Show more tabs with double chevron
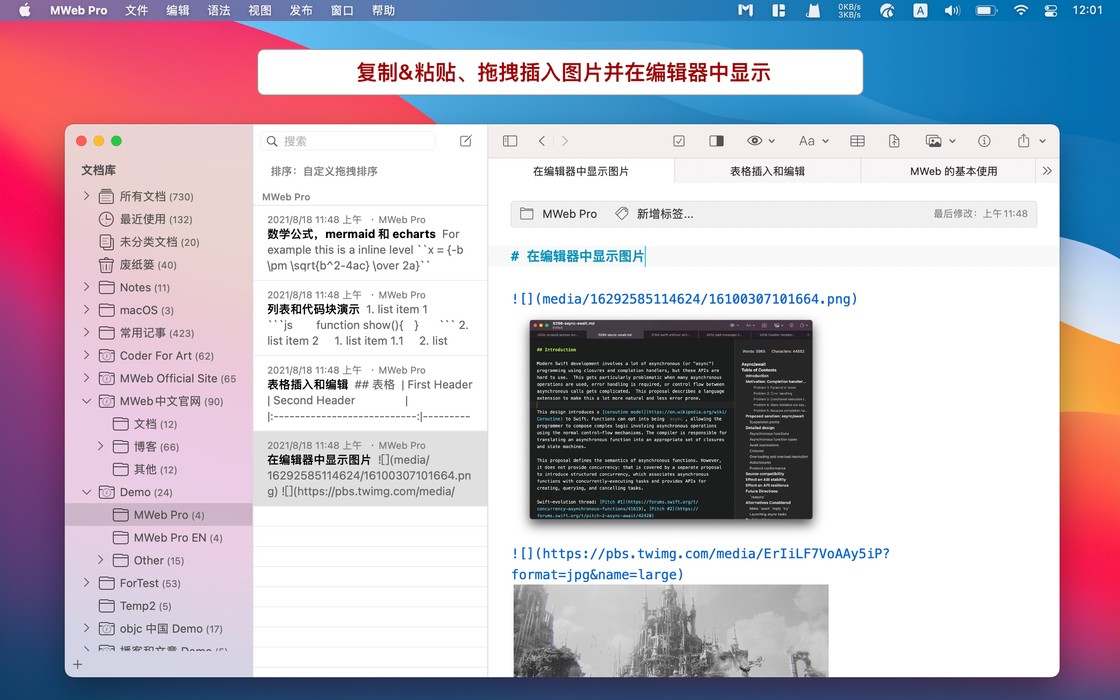 pos(1047,171)
